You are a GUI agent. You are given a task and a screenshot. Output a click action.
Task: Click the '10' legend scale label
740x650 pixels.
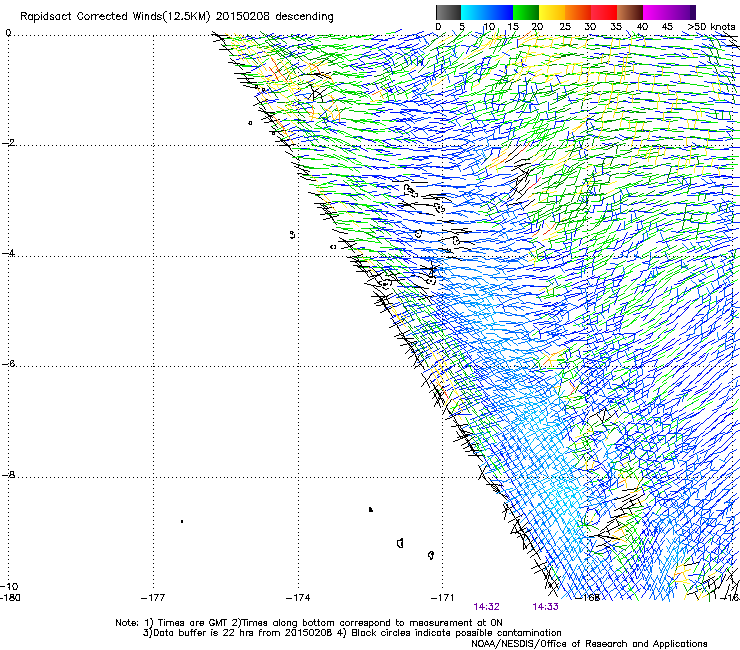[x=489, y=27]
